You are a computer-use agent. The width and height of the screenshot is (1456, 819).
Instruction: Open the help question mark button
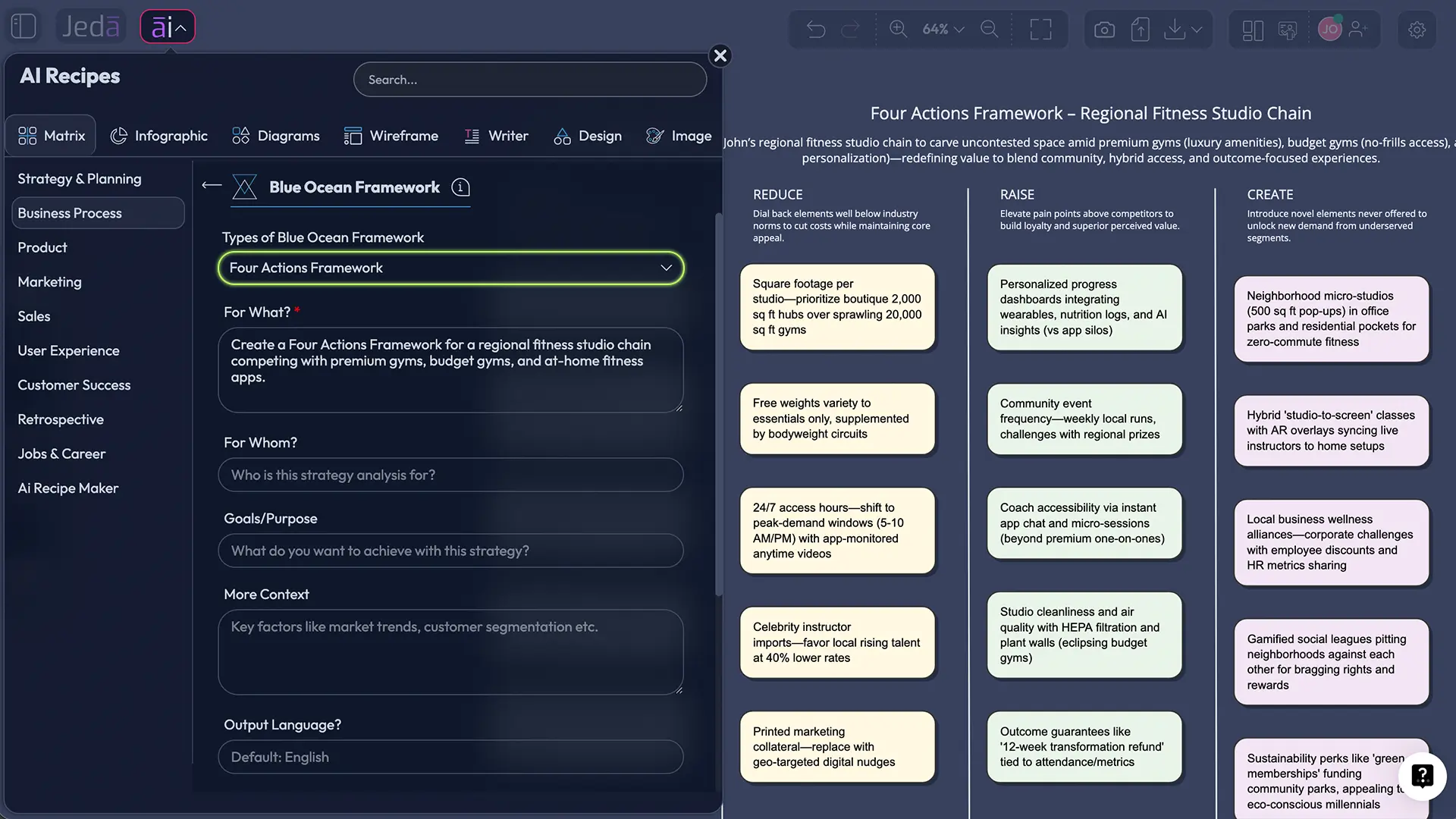click(x=1422, y=776)
